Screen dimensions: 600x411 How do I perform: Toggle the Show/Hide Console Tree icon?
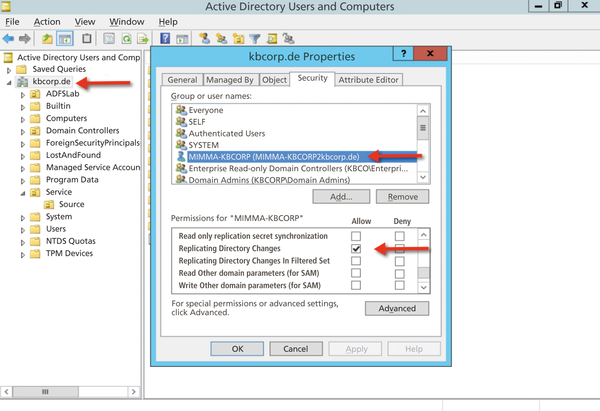[65, 38]
